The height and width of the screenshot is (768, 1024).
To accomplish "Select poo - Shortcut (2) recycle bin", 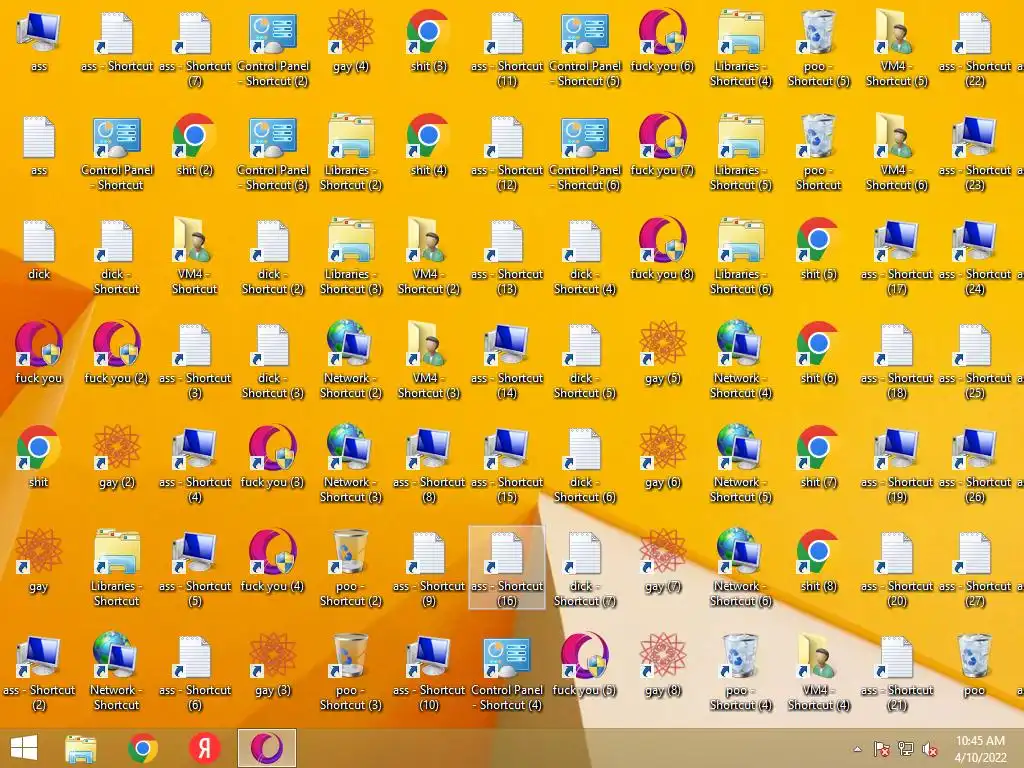I will click(351, 568).
